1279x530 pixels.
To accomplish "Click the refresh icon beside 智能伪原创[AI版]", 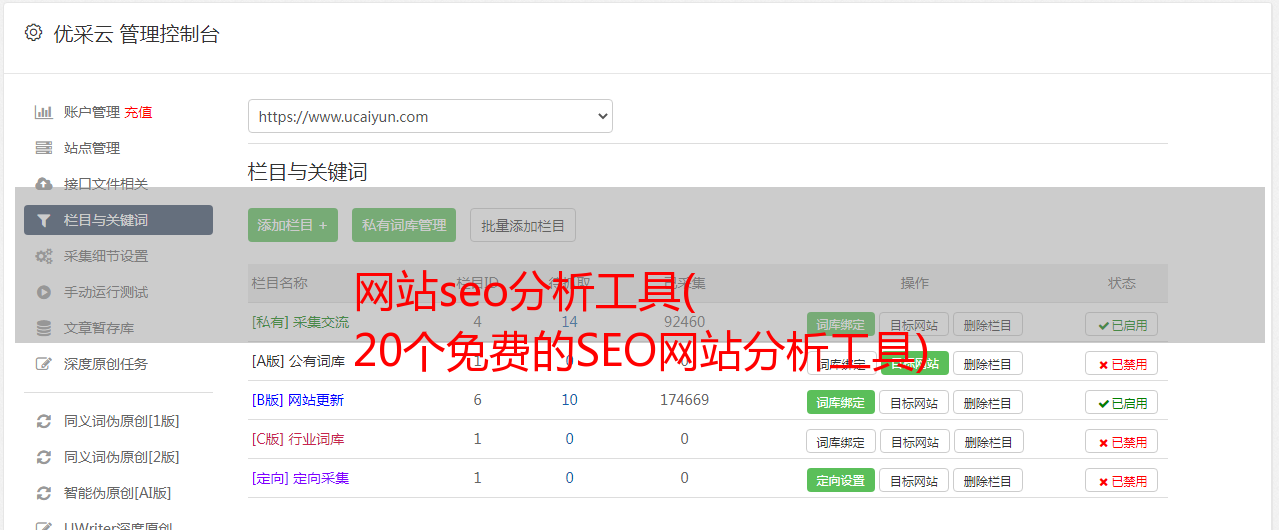I will [44, 493].
